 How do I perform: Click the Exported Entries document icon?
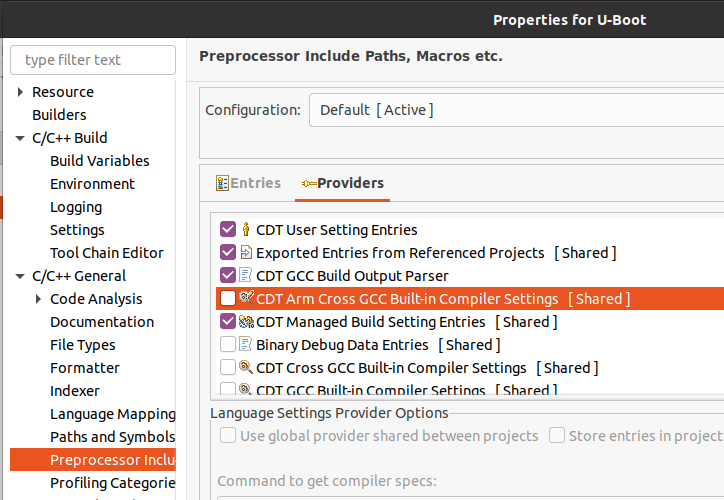point(246,252)
